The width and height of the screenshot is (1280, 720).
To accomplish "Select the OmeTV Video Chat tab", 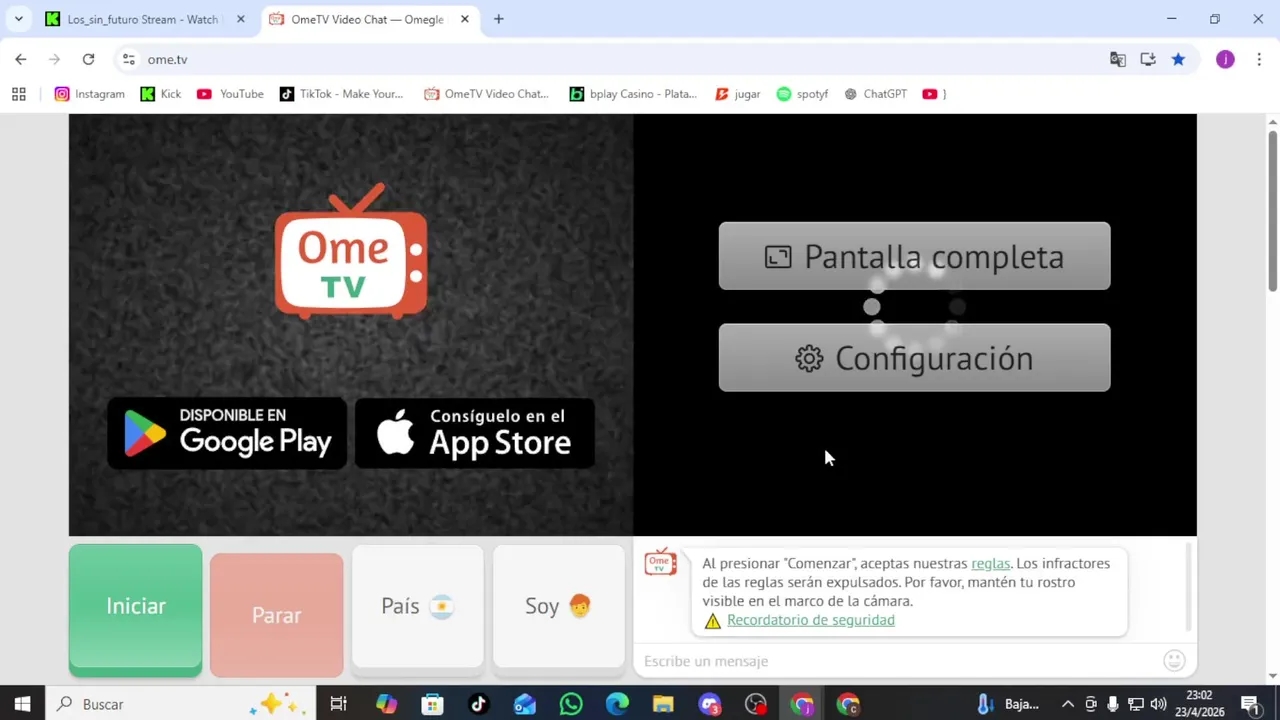I will coord(366,19).
